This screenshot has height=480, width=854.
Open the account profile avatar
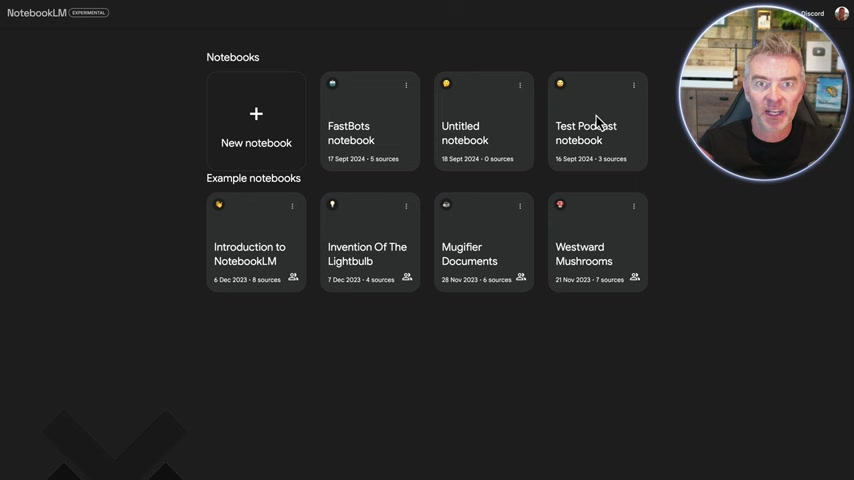841,13
